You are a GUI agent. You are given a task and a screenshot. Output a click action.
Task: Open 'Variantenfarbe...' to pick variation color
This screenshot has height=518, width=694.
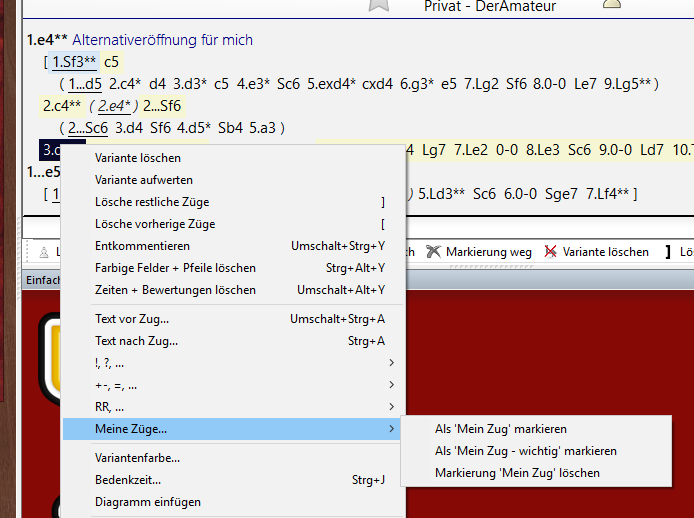(x=137, y=458)
